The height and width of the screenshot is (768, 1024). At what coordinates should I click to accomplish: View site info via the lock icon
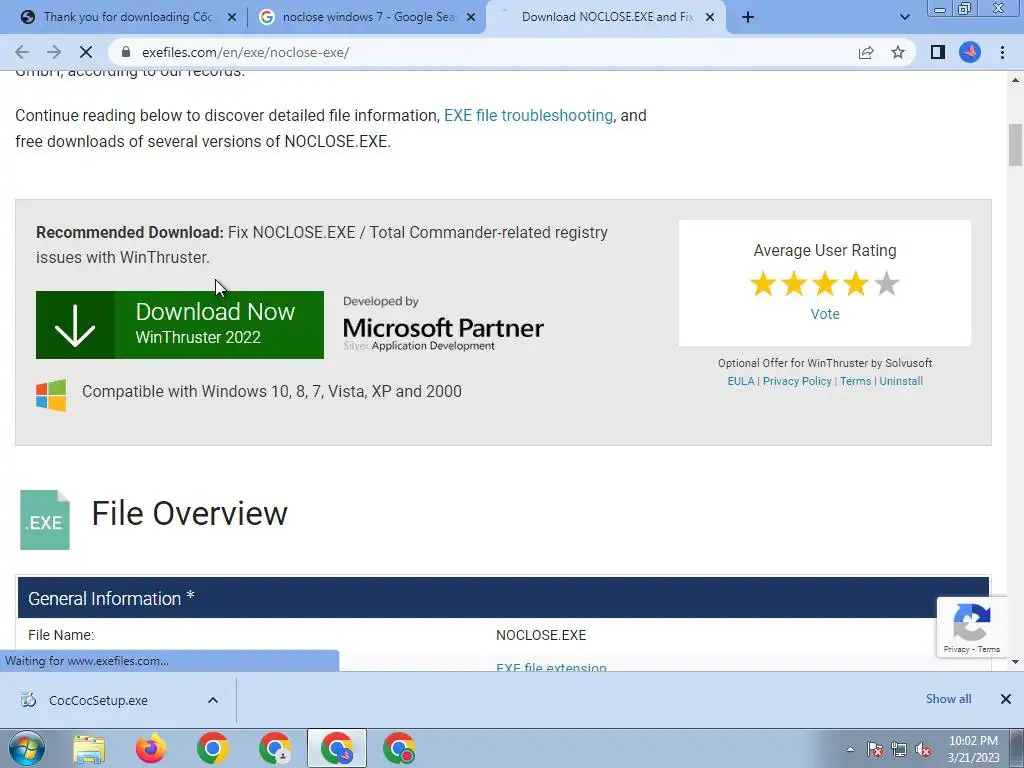tap(126, 52)
